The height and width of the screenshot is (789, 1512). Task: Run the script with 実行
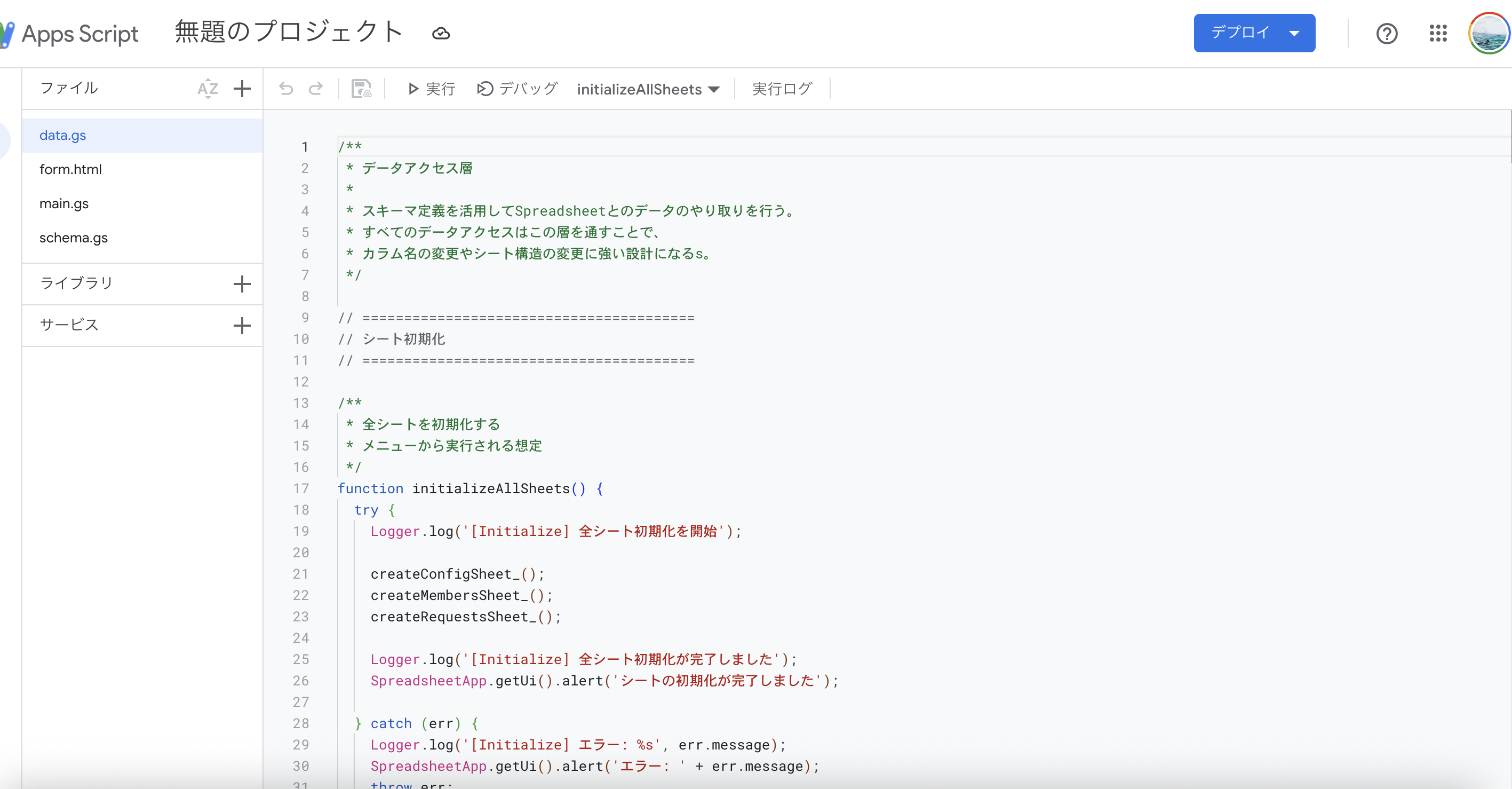(431, 89)
